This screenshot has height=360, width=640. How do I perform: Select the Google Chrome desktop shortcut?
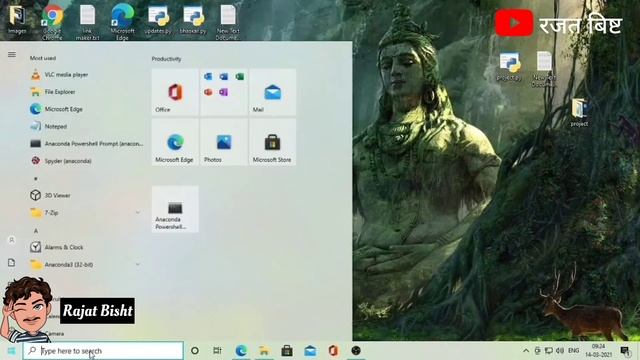[52, 22]
